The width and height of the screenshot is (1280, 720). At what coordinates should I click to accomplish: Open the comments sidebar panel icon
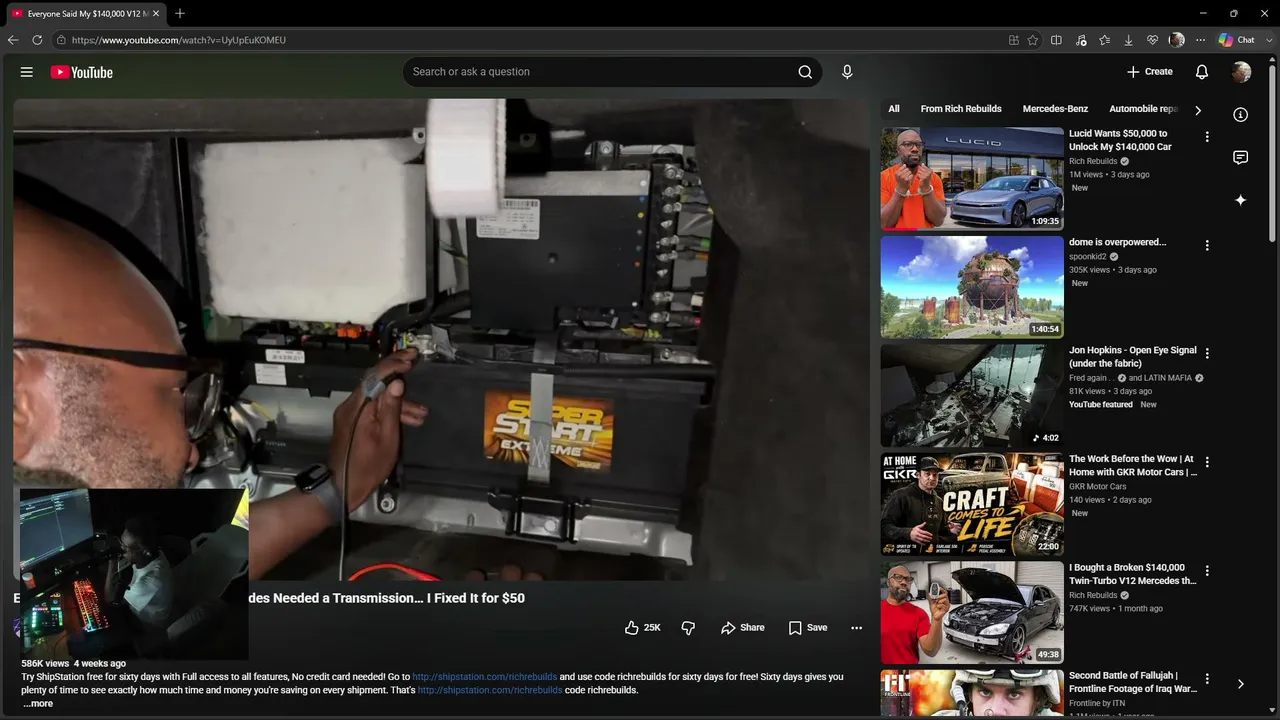click(1241, 158)
